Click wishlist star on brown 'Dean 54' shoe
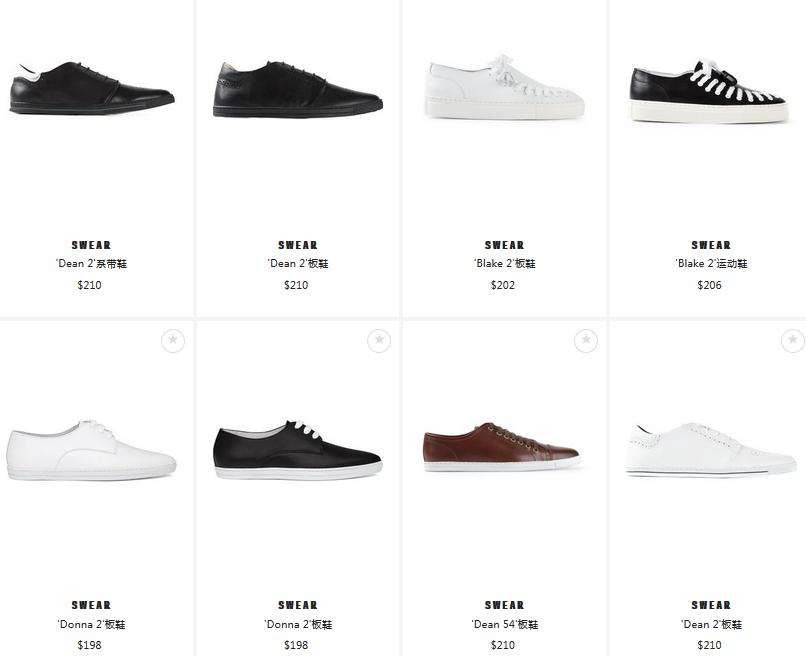 pos(586,340)
